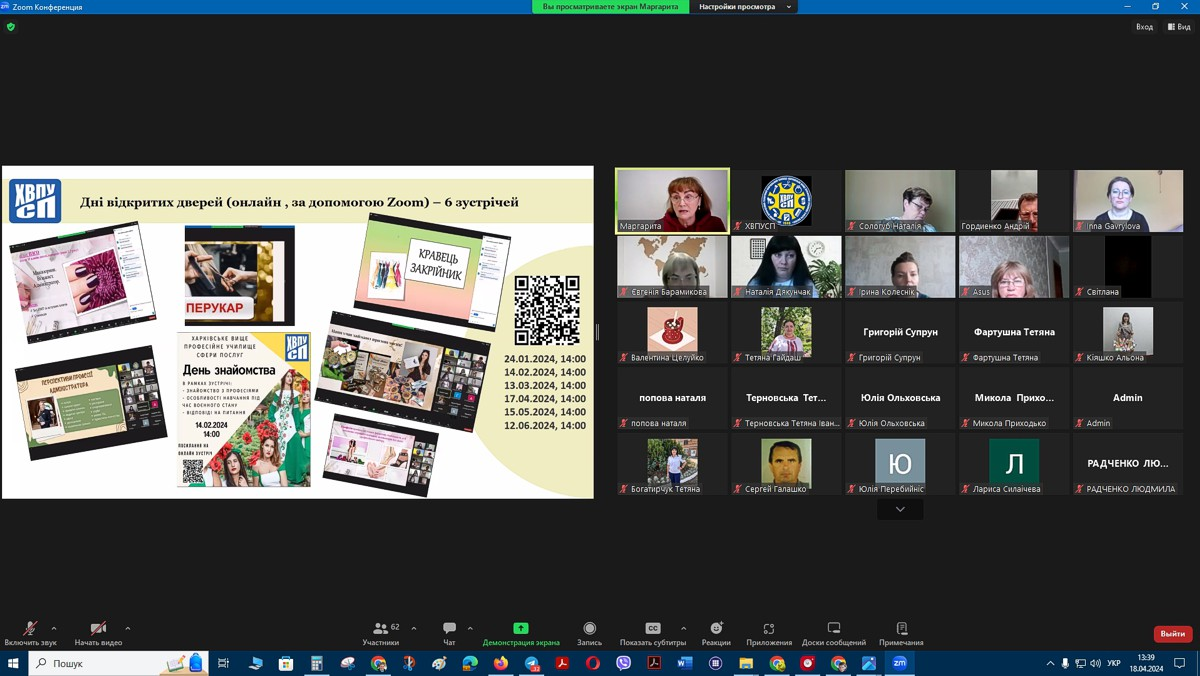Screen dimensions: 1200x676
Task: Select Валентина Целуйко's tile
Action: (x=672, y=332)
